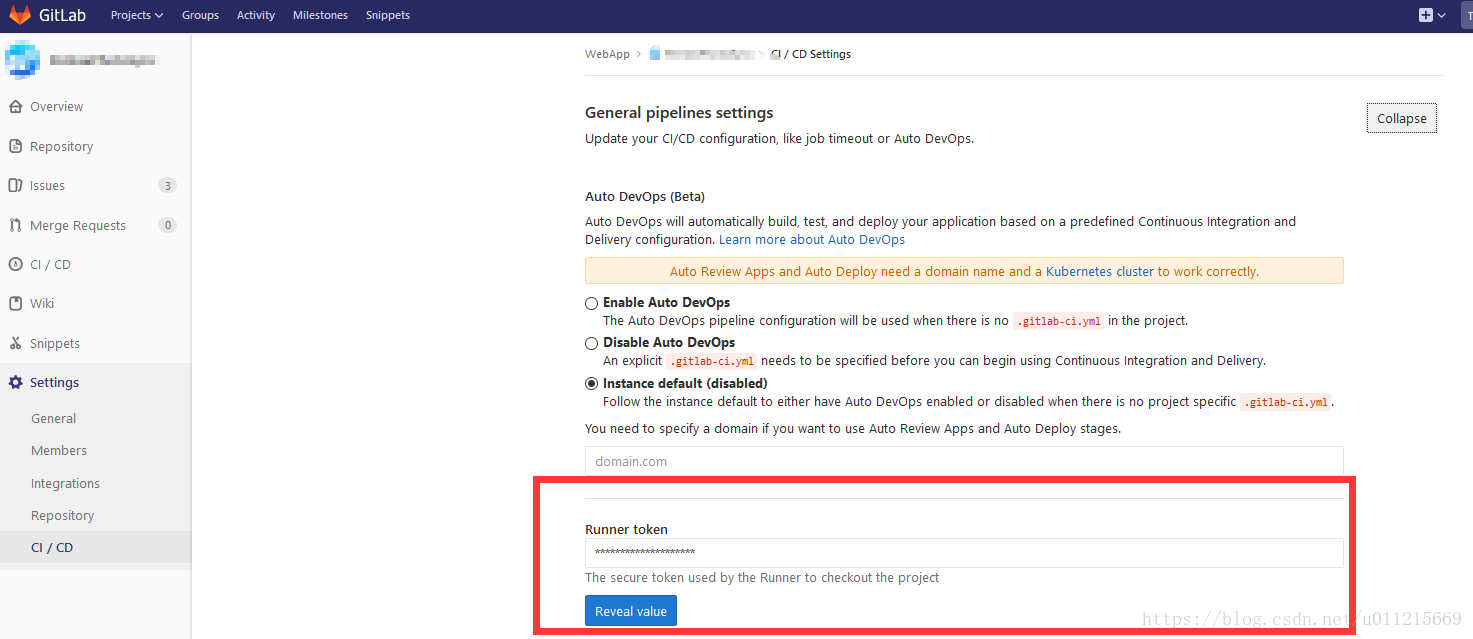
Task: Open the Projects dropdown in navbar
Action: (137, 15)
